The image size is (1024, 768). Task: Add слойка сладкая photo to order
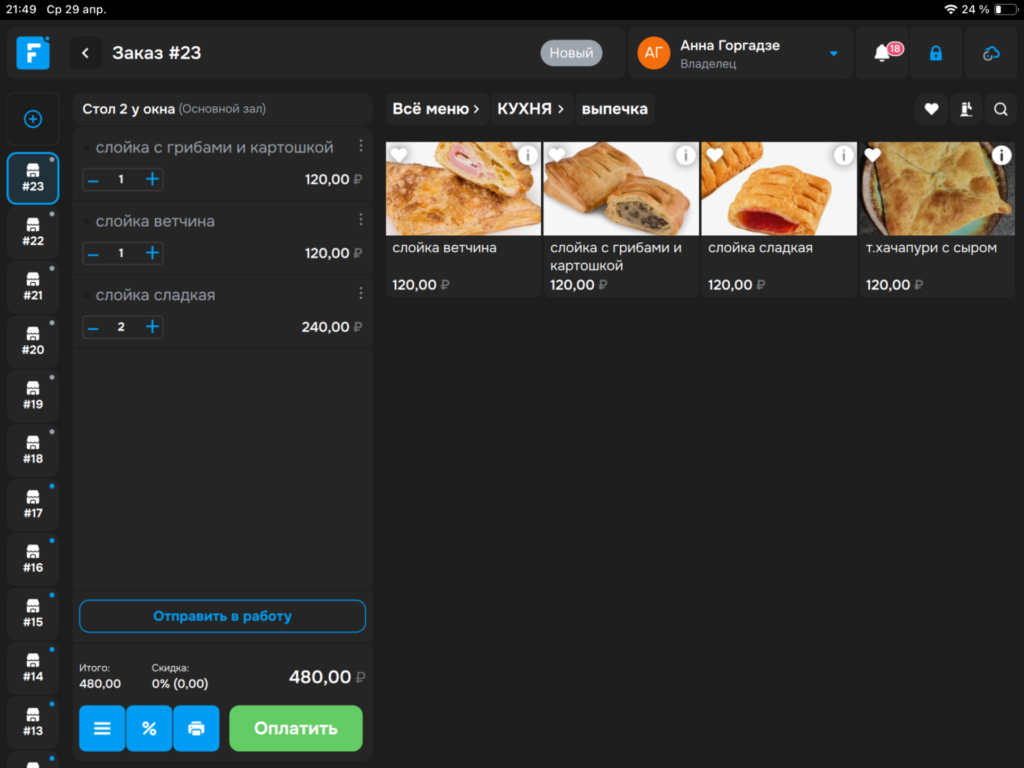click(779, 189)
